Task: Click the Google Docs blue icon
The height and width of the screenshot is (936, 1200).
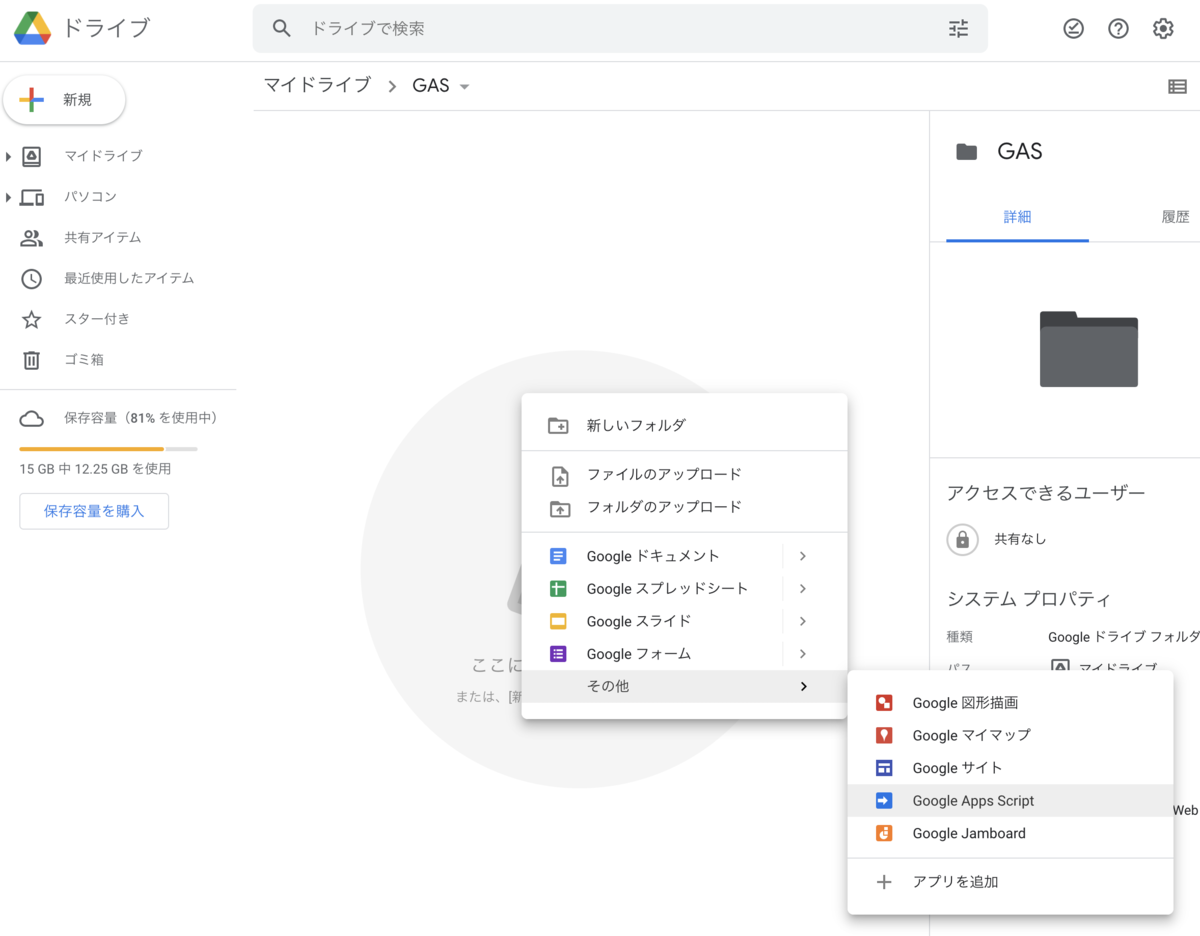Action: [x=559, y=556]
